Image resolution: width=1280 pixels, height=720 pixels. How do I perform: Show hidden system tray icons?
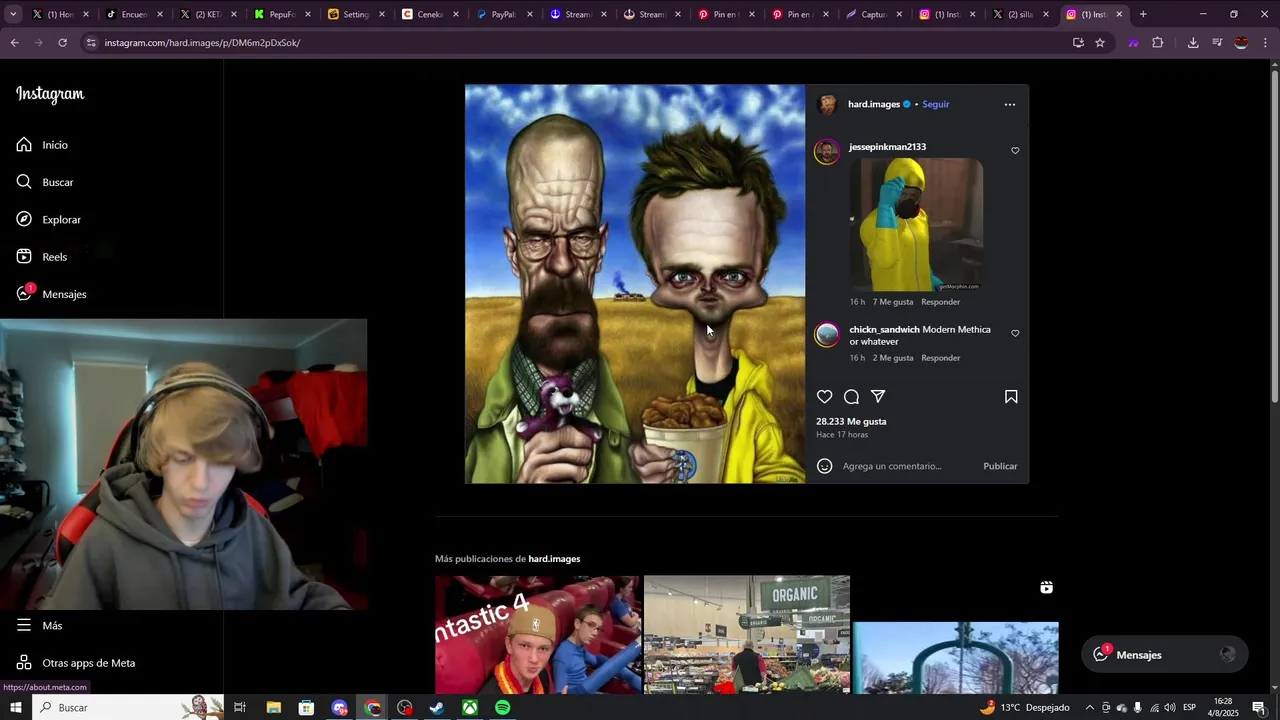click(1089, 707)
